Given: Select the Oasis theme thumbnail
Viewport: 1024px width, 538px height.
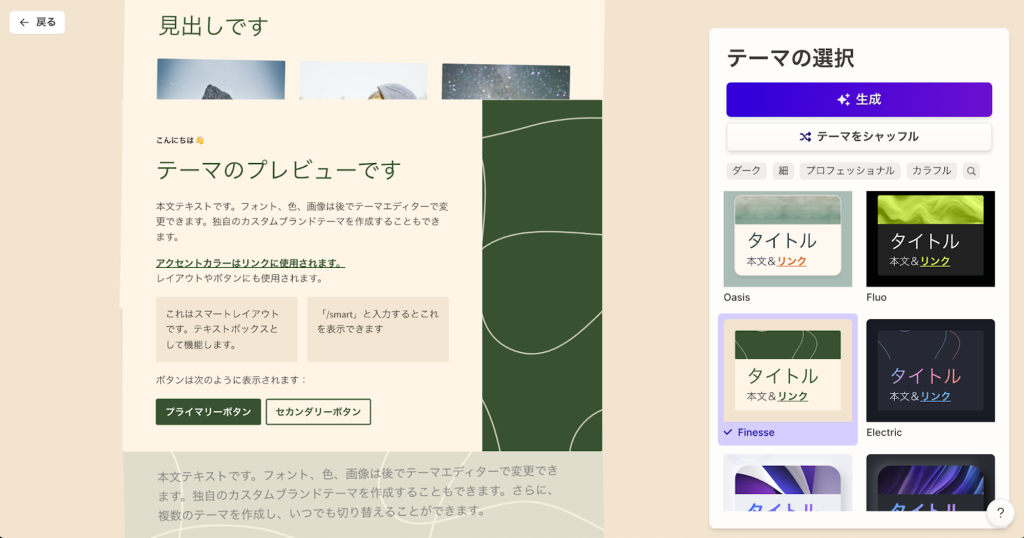Looking at the screenshot, I should tap(788, 239).
